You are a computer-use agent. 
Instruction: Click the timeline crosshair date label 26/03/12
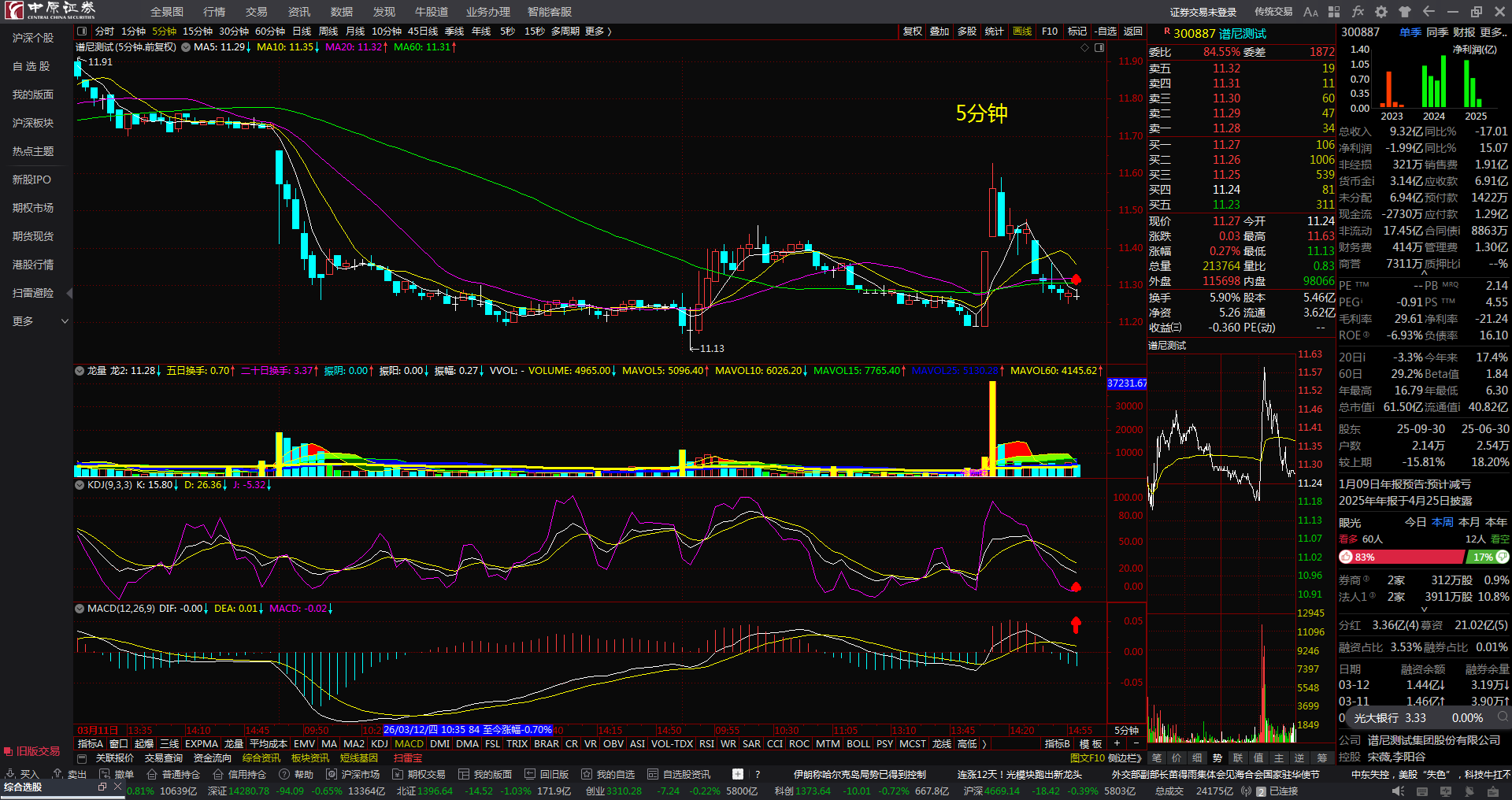(468, 730)
